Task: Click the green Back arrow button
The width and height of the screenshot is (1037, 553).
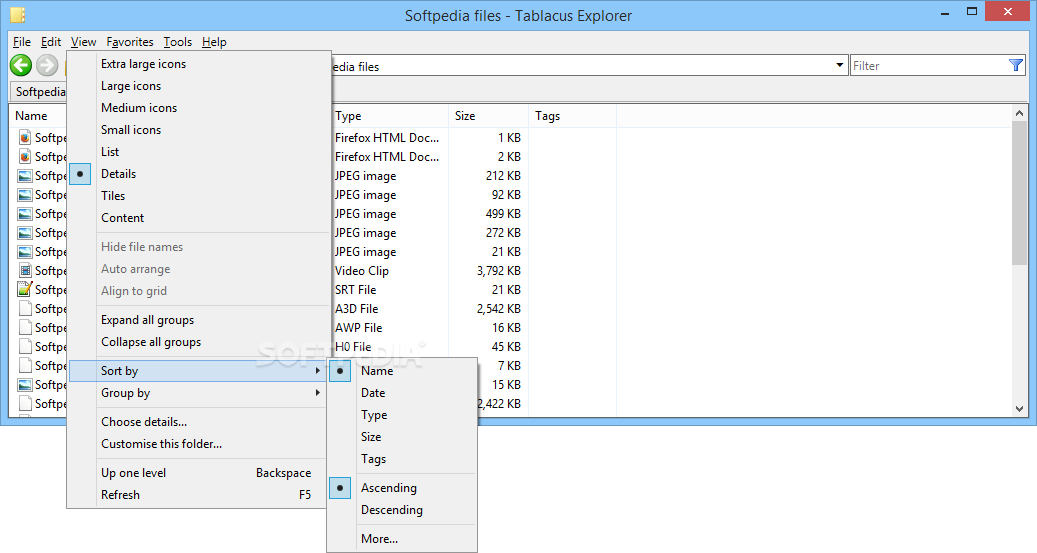Action: 21,65
